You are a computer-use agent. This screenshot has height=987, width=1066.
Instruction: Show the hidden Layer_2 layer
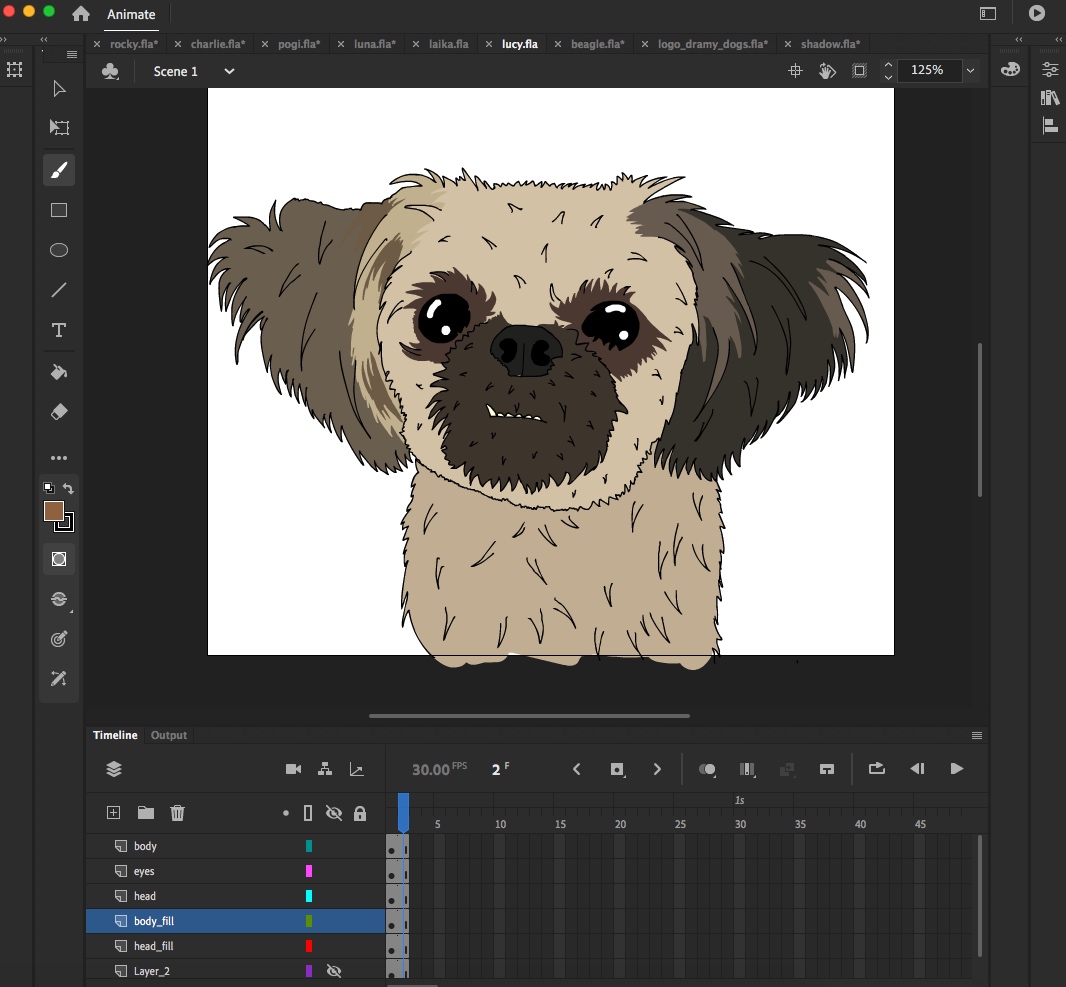(x=334, y=971)
